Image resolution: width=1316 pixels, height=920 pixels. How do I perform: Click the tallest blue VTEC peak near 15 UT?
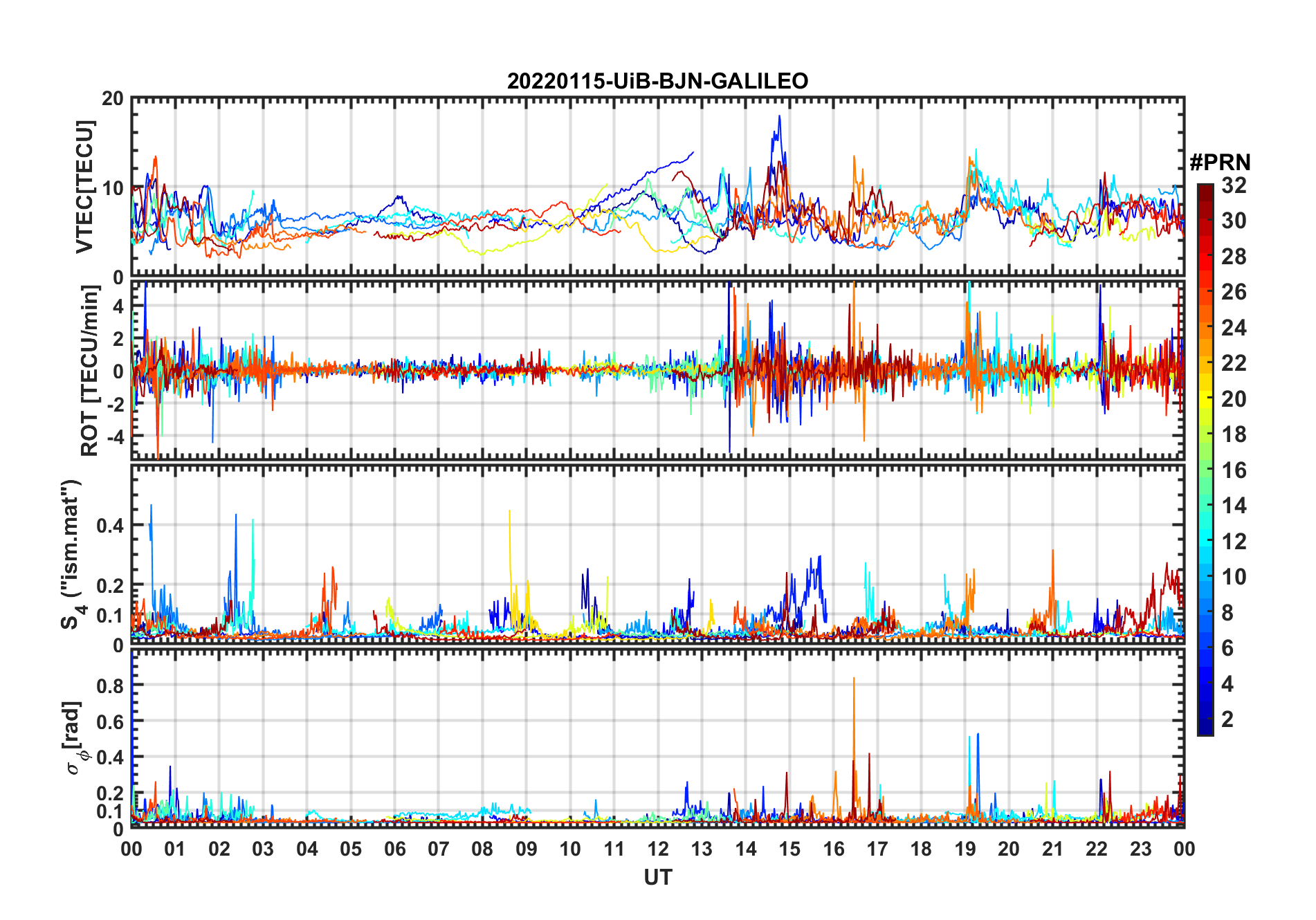[779, 118]
